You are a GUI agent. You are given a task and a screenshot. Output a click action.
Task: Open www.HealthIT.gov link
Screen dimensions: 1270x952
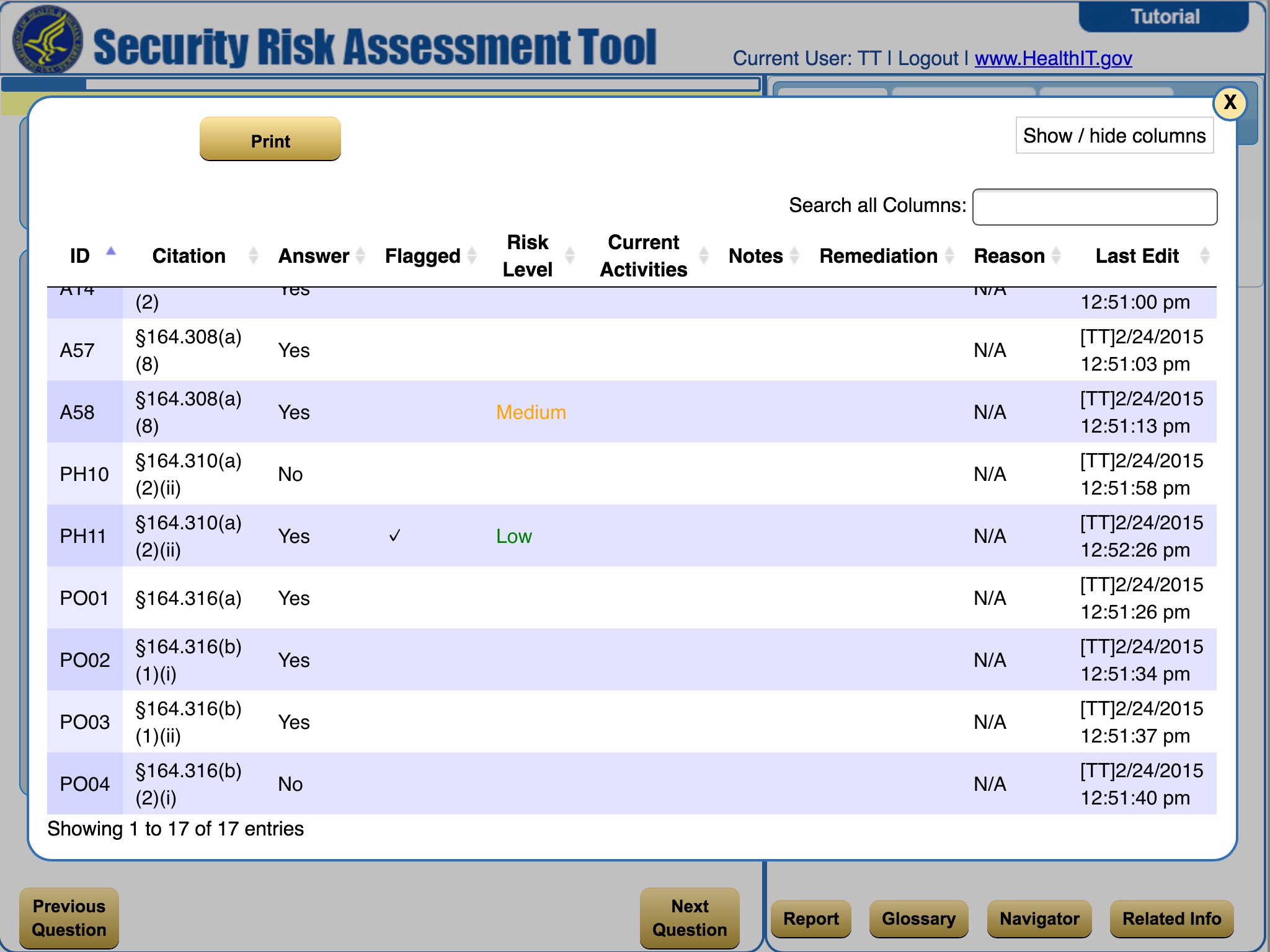[1053, 58]
